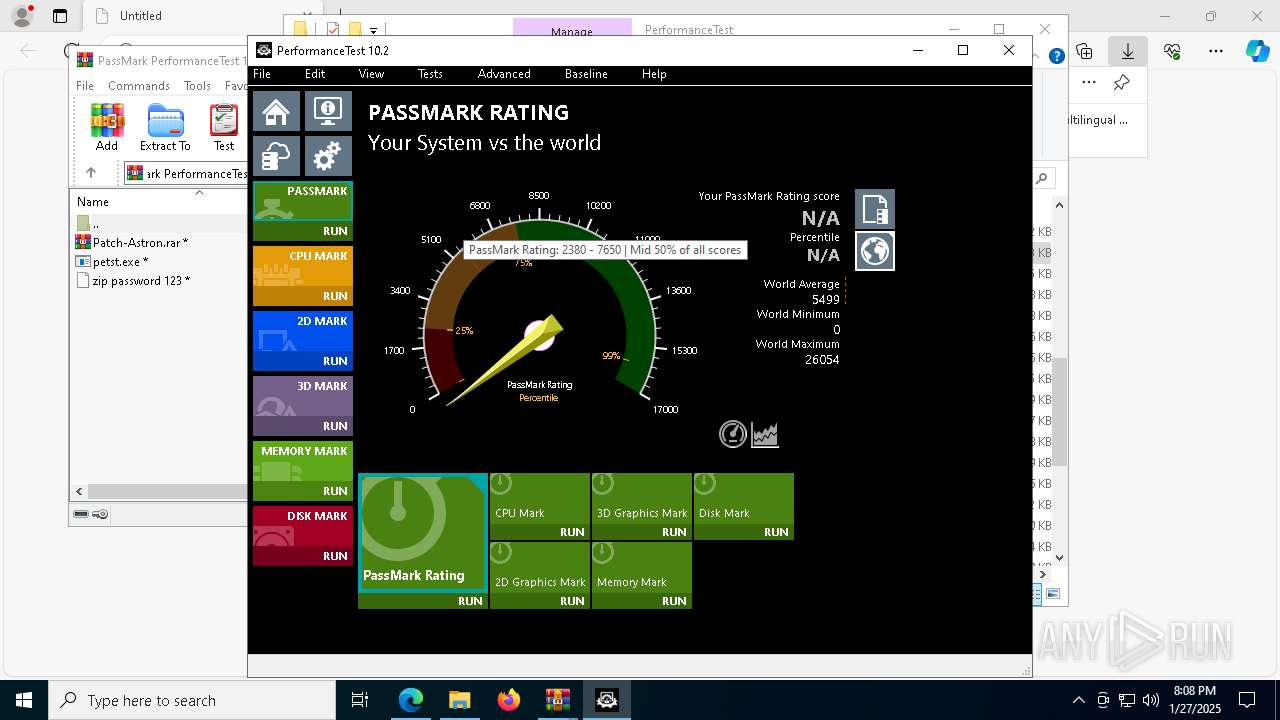Open the View menu in PerformanceTest

point(371,74)
